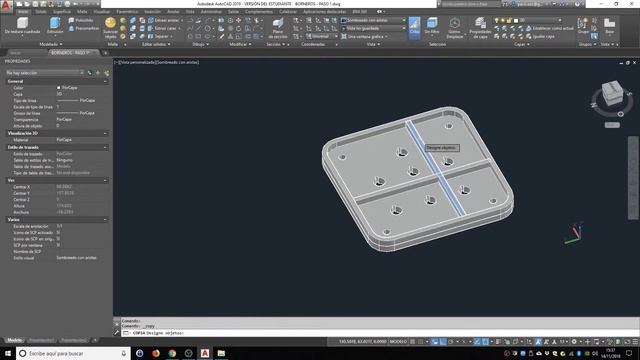Click the ViewCube in the viewport
Image resolution: width=640 pixels, height=360 pixels.
coord(612,93)
